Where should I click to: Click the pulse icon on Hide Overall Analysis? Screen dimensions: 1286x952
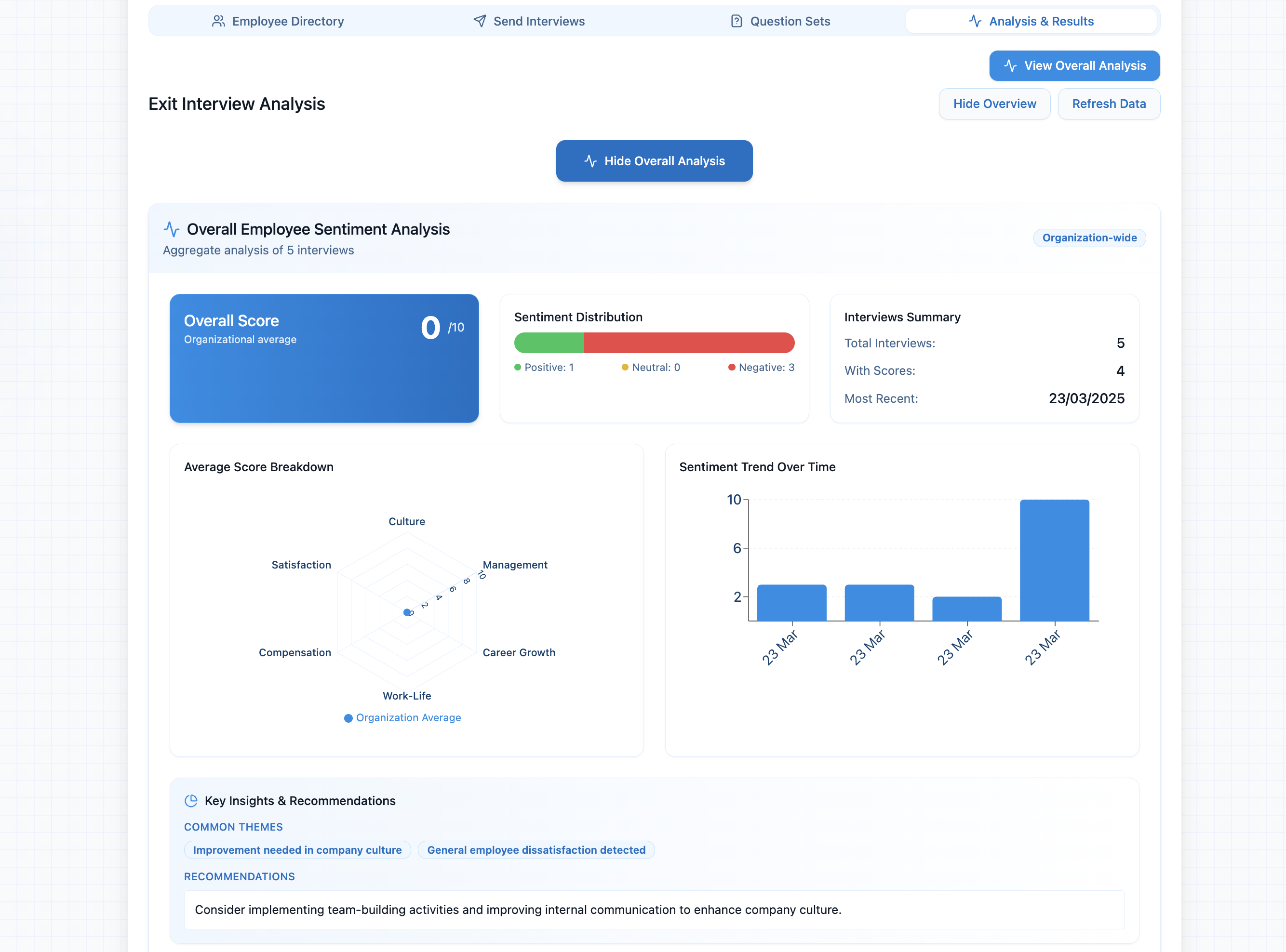(x=590, y=161)
